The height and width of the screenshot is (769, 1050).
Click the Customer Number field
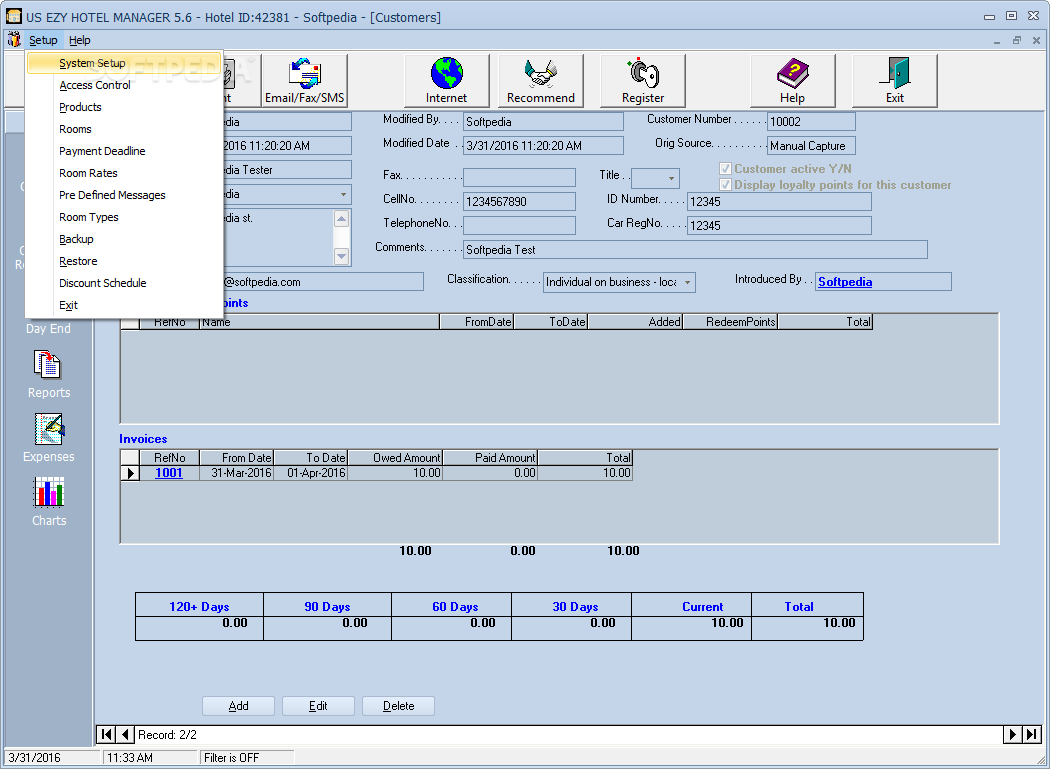pos(811,122)
